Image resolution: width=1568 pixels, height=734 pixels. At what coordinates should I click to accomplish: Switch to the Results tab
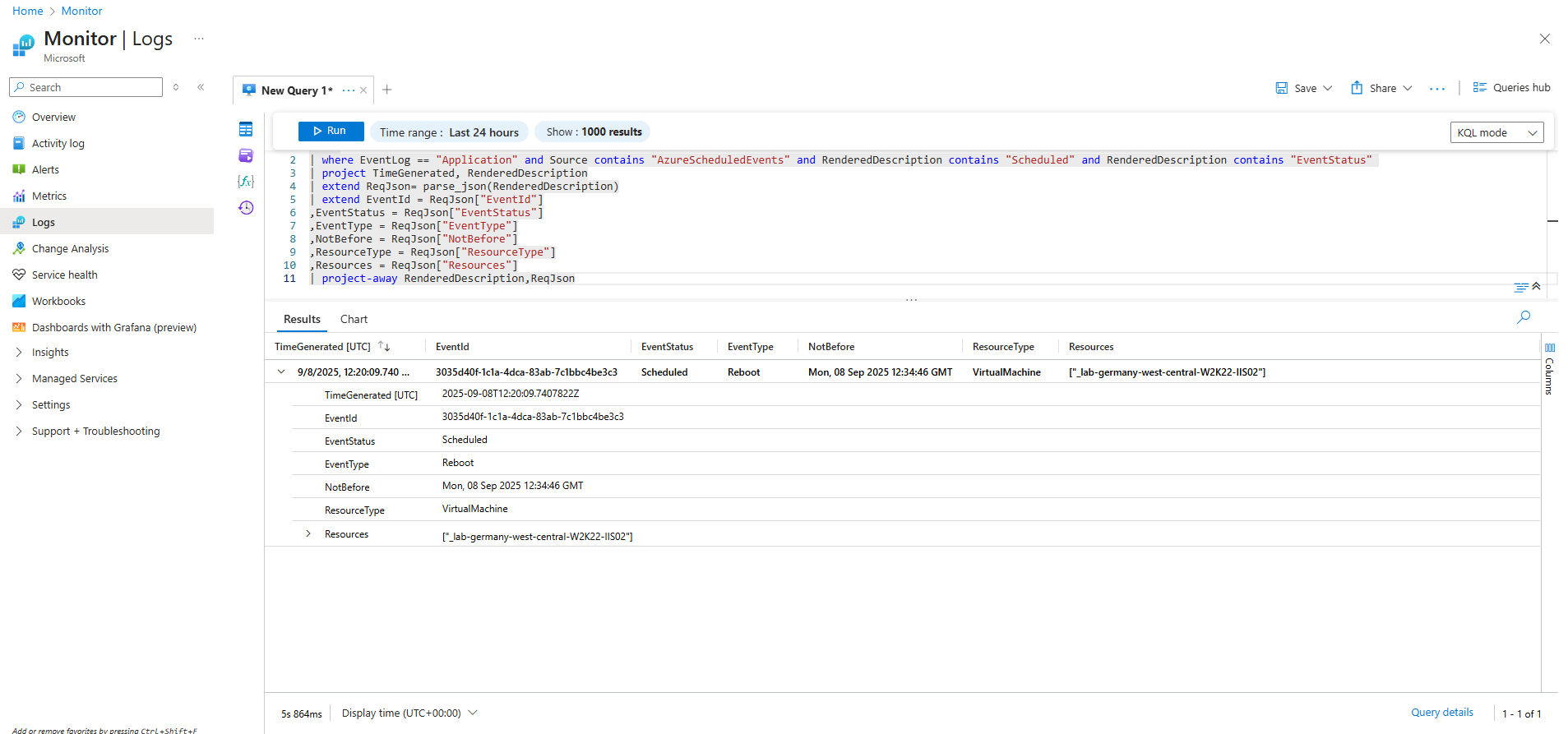coord(302,319)
